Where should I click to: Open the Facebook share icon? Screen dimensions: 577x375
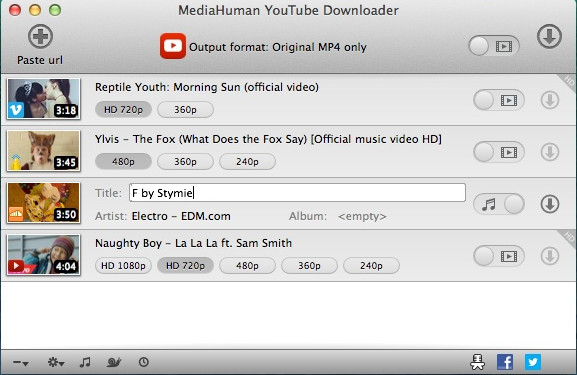point(505,362)
